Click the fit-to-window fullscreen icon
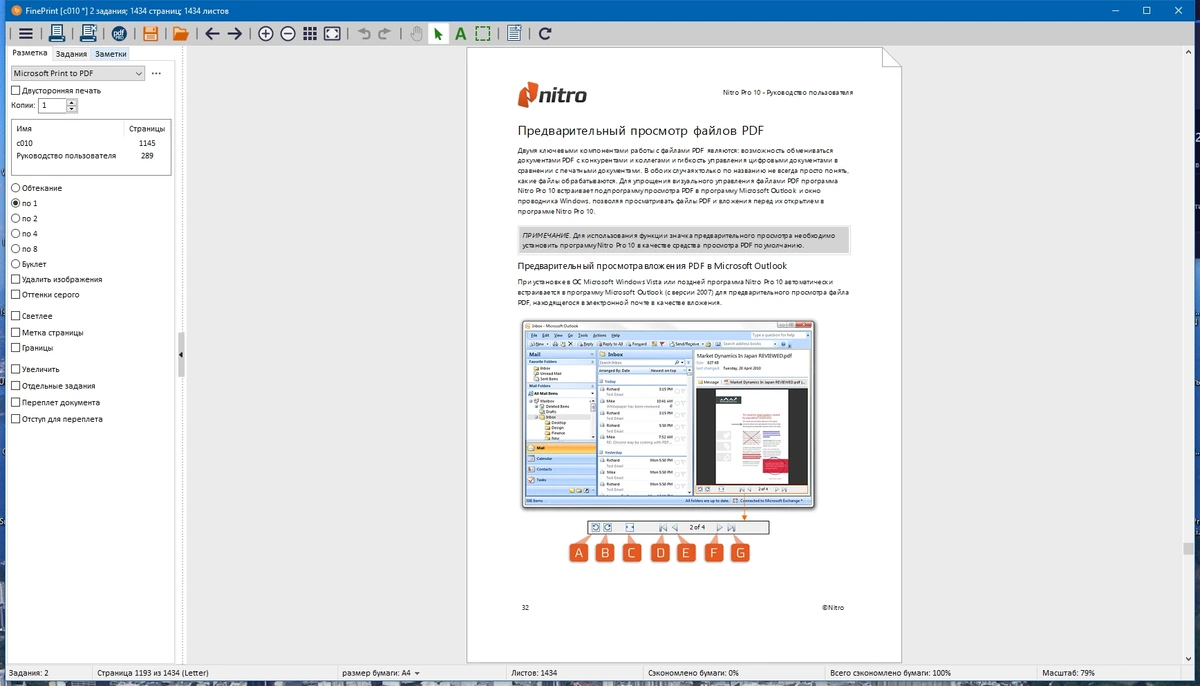The image size is (1200, 686). pos(332,34)
